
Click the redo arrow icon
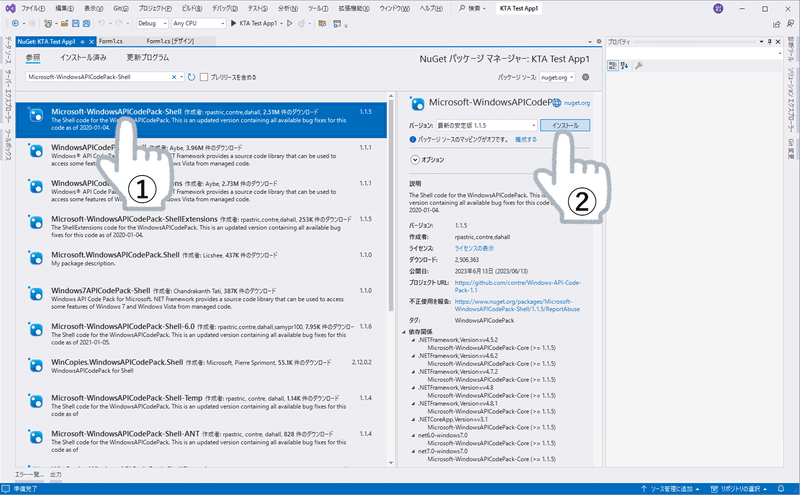119,23
